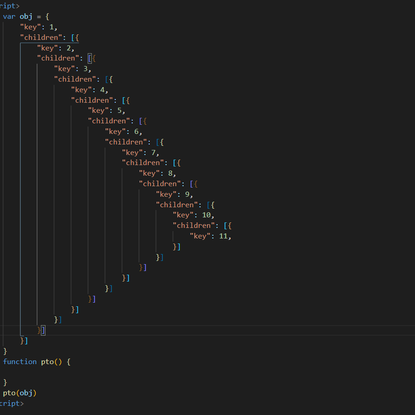Click the "key": 4, line
Screen dimensions: 415x415
90,90
